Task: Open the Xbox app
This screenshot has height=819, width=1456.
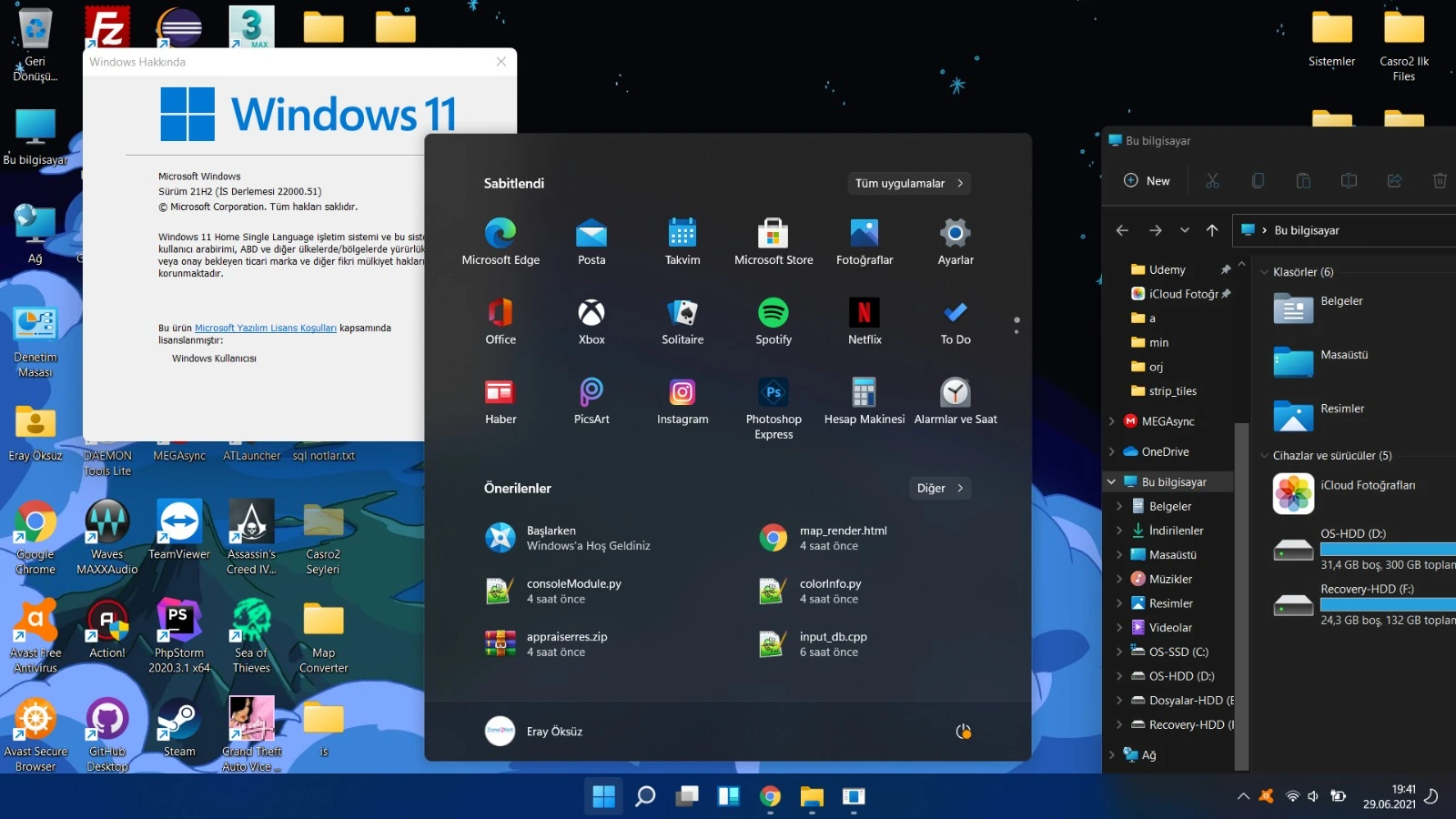Action: 591,321
